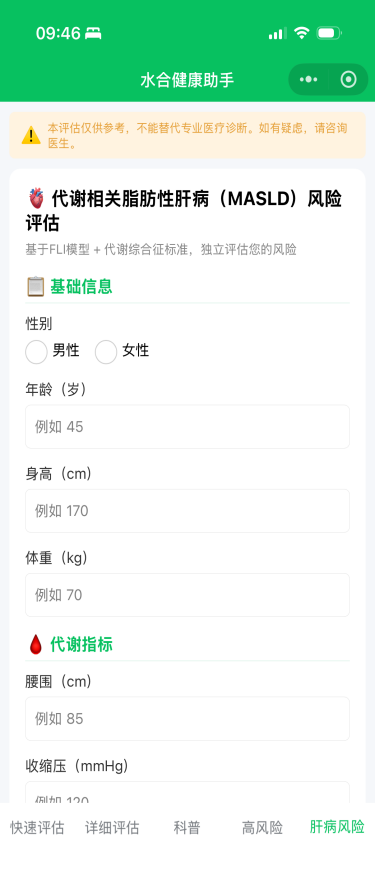This screenshot has height=886, width=375.
Task: Select the 女性 radio button
Action: coord(106,352)
